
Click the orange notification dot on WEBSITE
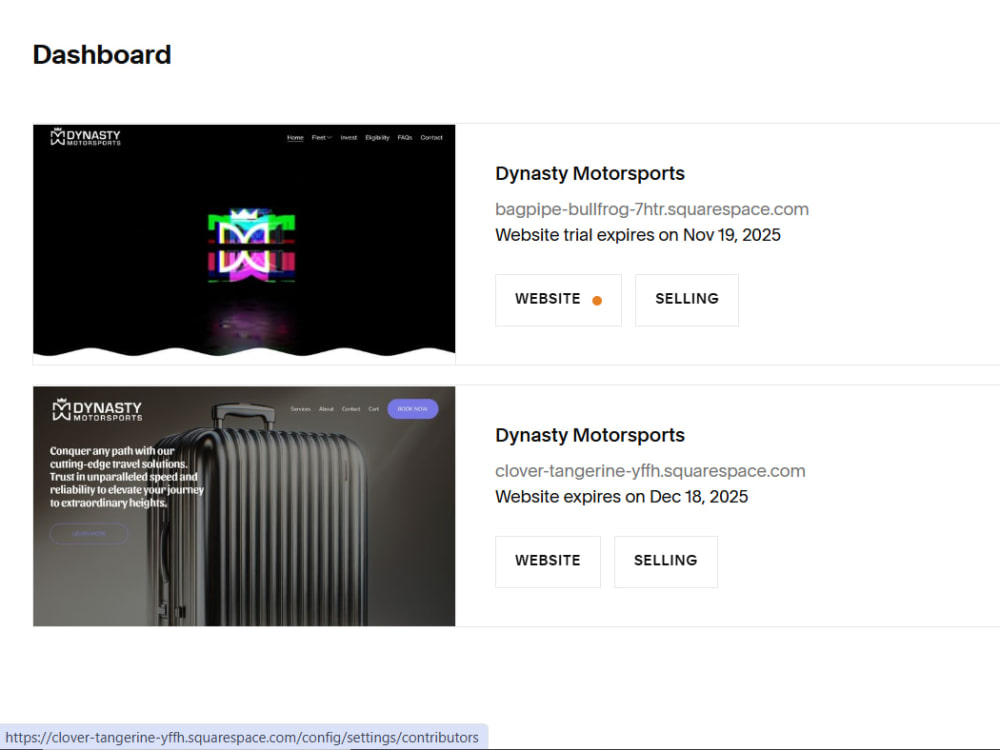tap(597, 301)
